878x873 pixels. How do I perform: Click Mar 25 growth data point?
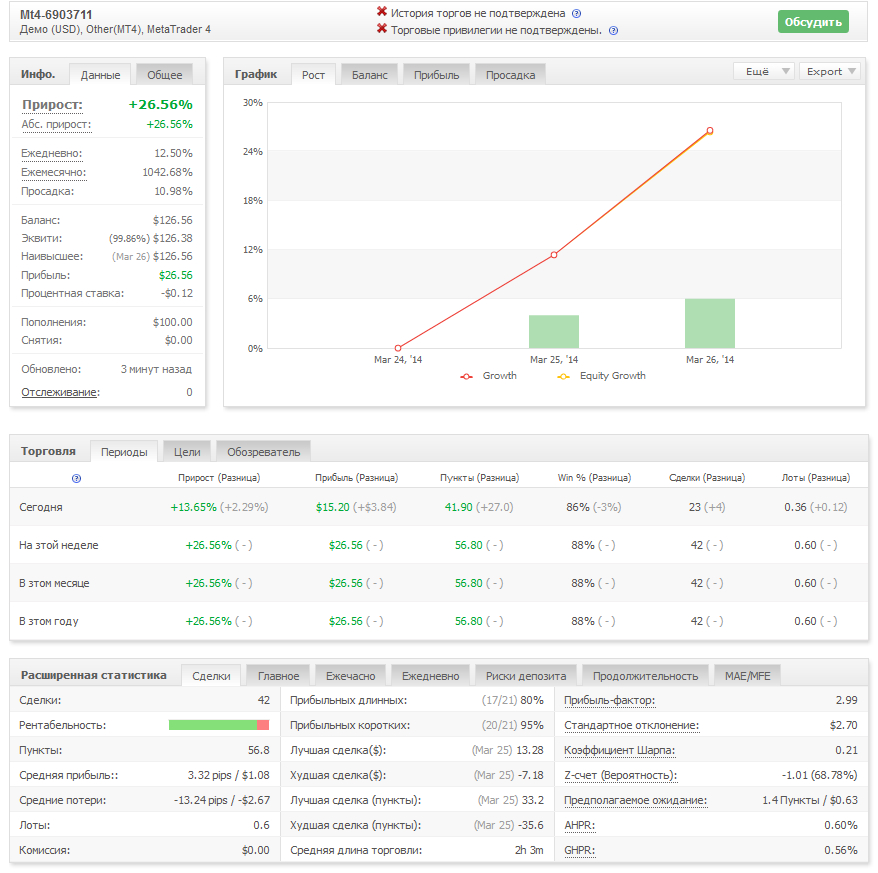554,255
